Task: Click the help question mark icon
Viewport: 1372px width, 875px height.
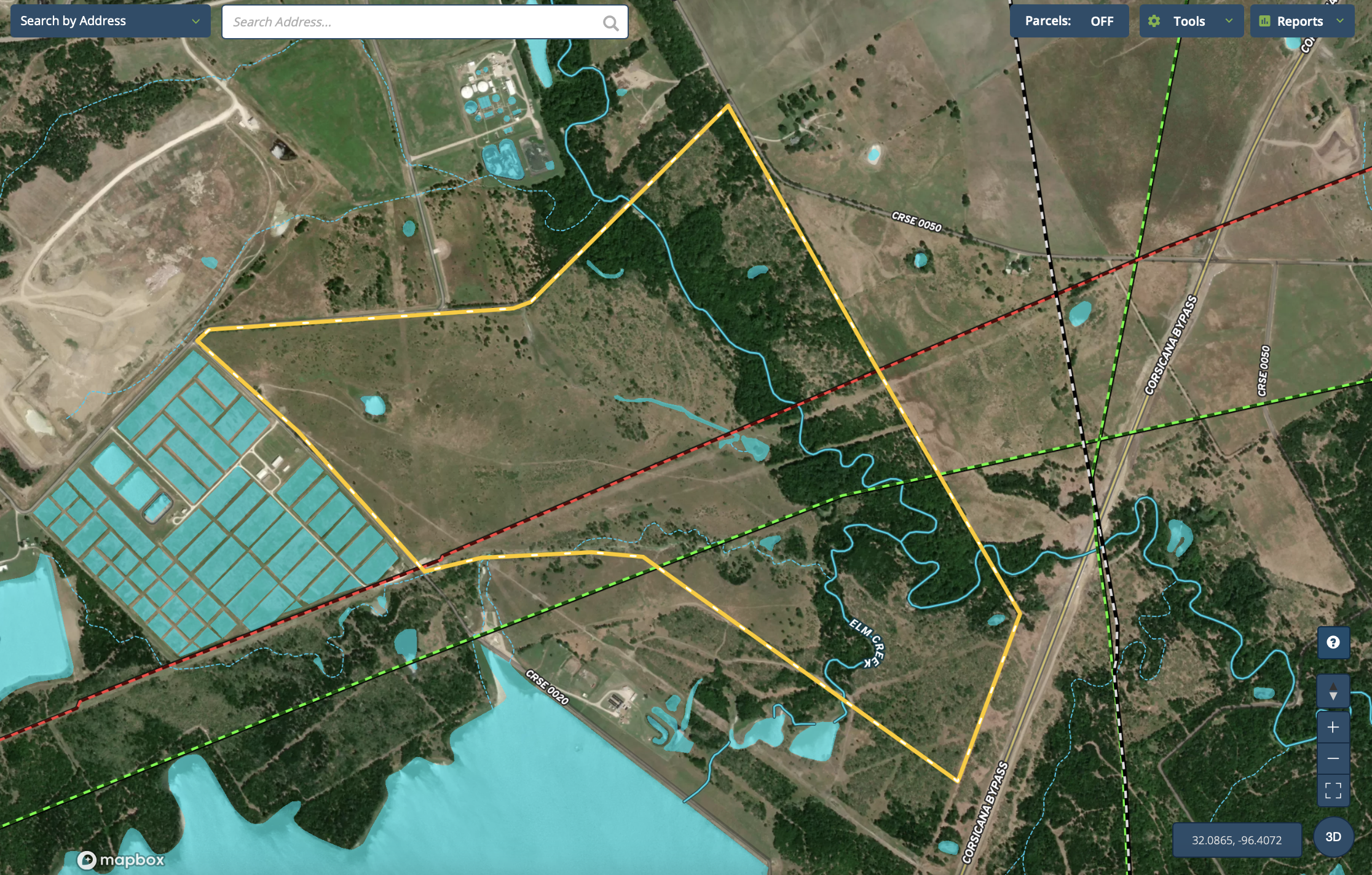Action: 1333,643
